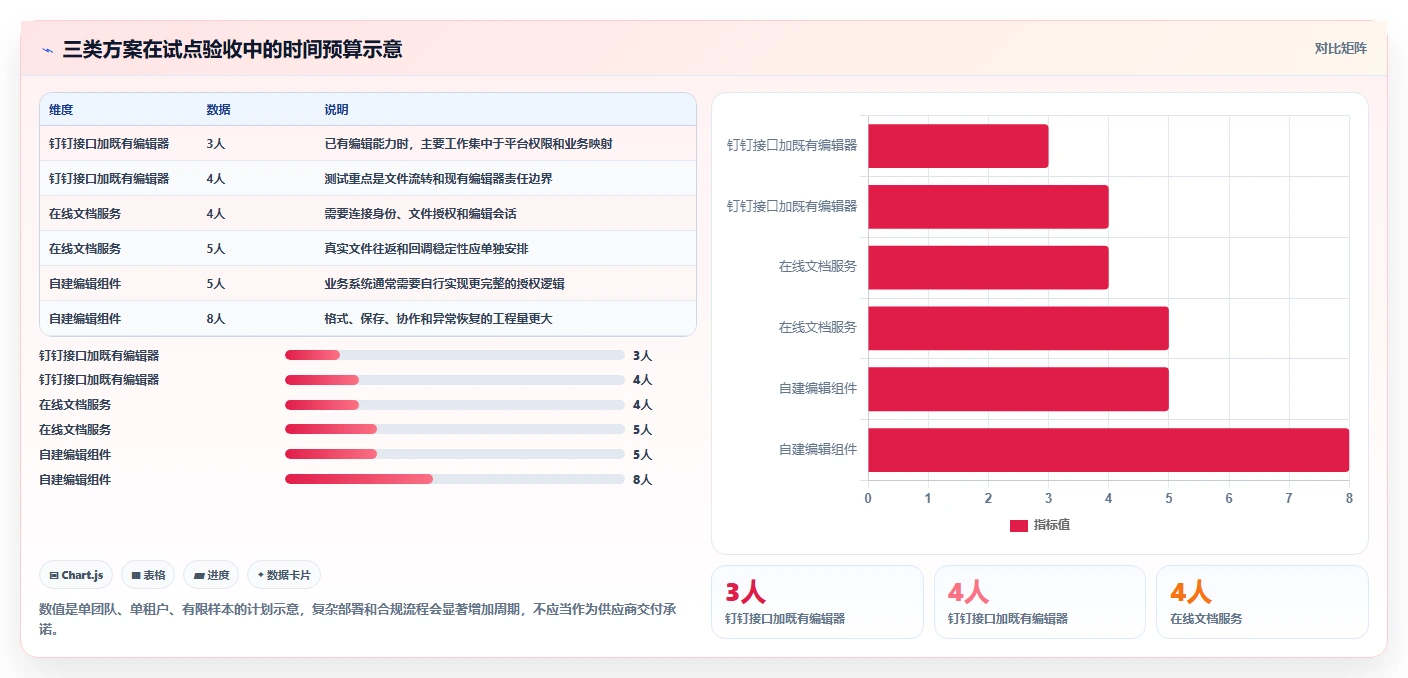Image resolution: width=1408 pixels, height=678 pixels.
Task: Click the footnote starting 数值是单团队、单租户
Action: click(357, 619)
